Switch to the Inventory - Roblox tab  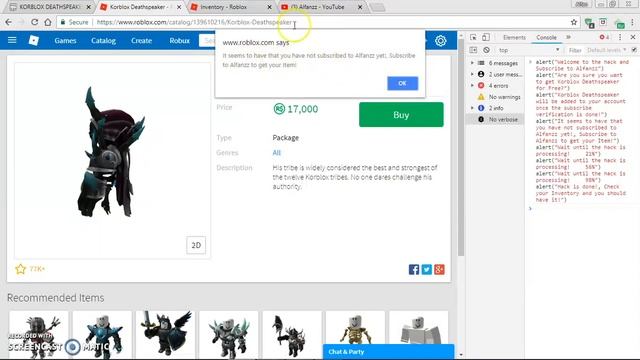point(231,7)
